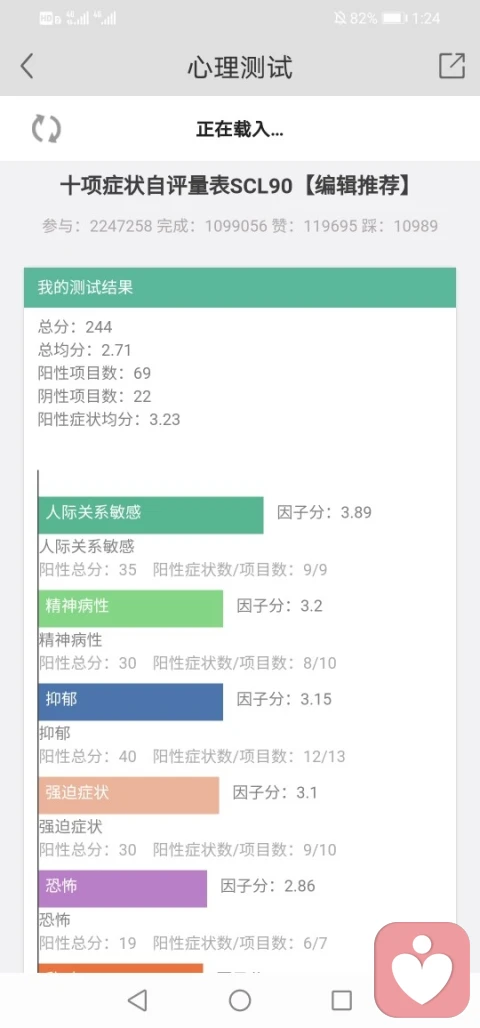Select the 精神病性 light green bar
Image resolution: width=480 pixels, height=1028 pixels.
coord(130,608)
